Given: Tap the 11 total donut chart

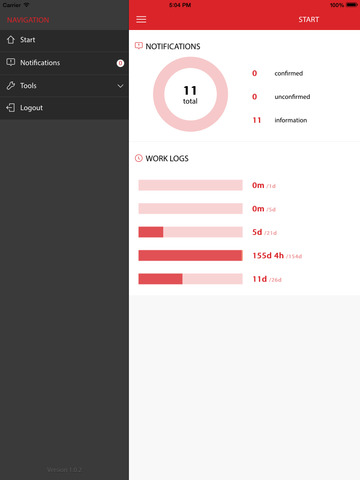Looking at the screenshot, I should 190,94.
